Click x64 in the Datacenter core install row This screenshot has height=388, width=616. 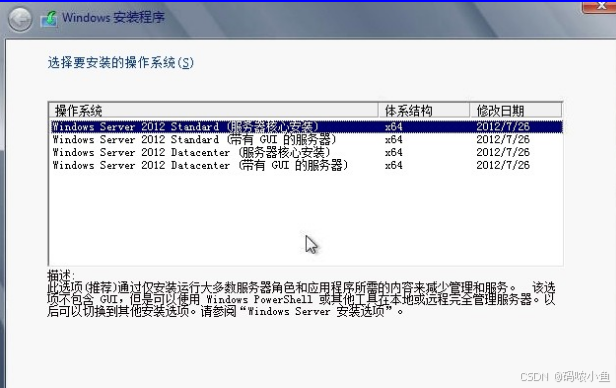pos(394,152)
